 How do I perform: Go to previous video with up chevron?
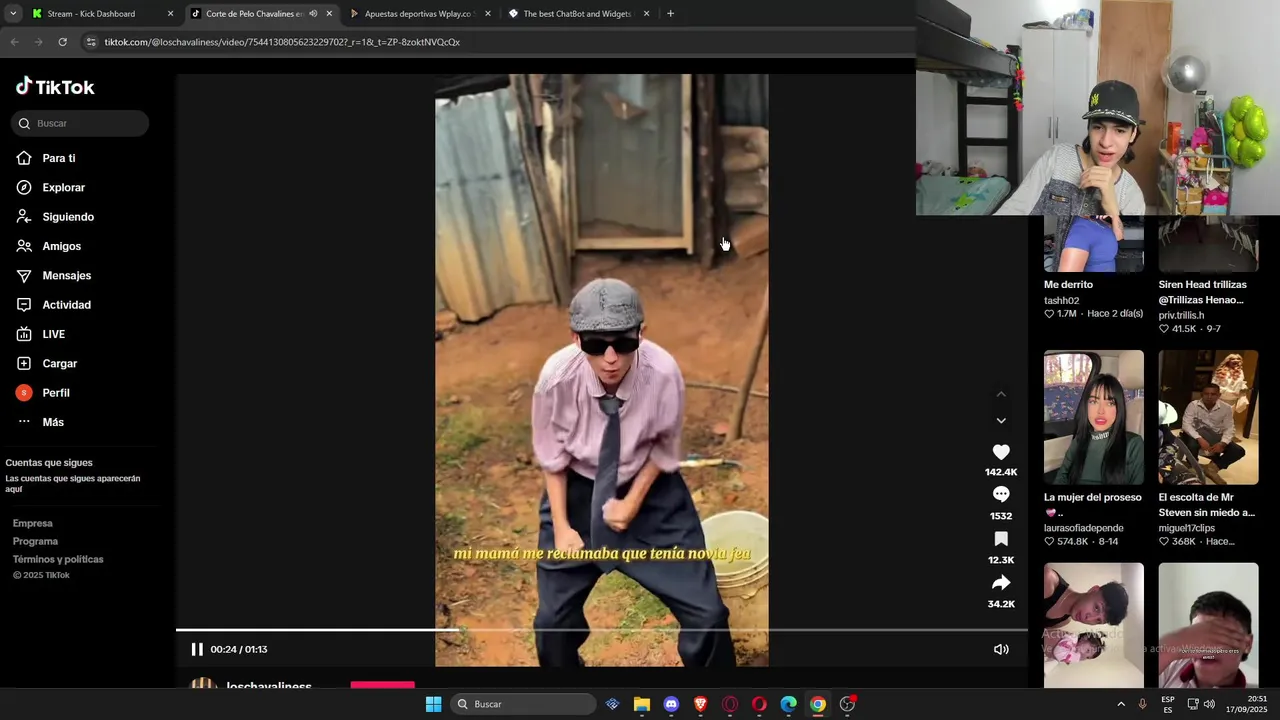(1001, 394)
